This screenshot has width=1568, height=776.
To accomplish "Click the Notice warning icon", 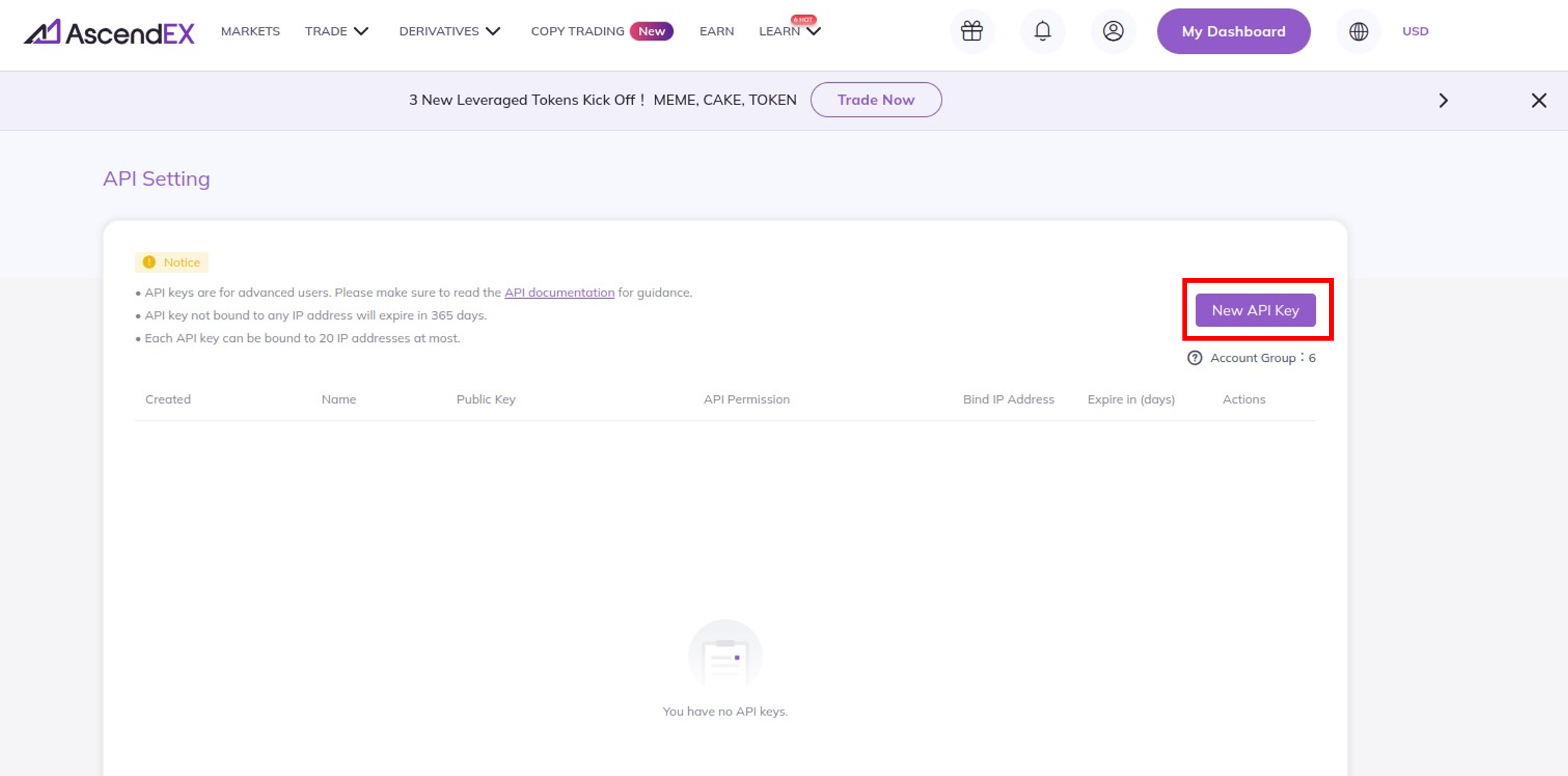I will point(149,262).
